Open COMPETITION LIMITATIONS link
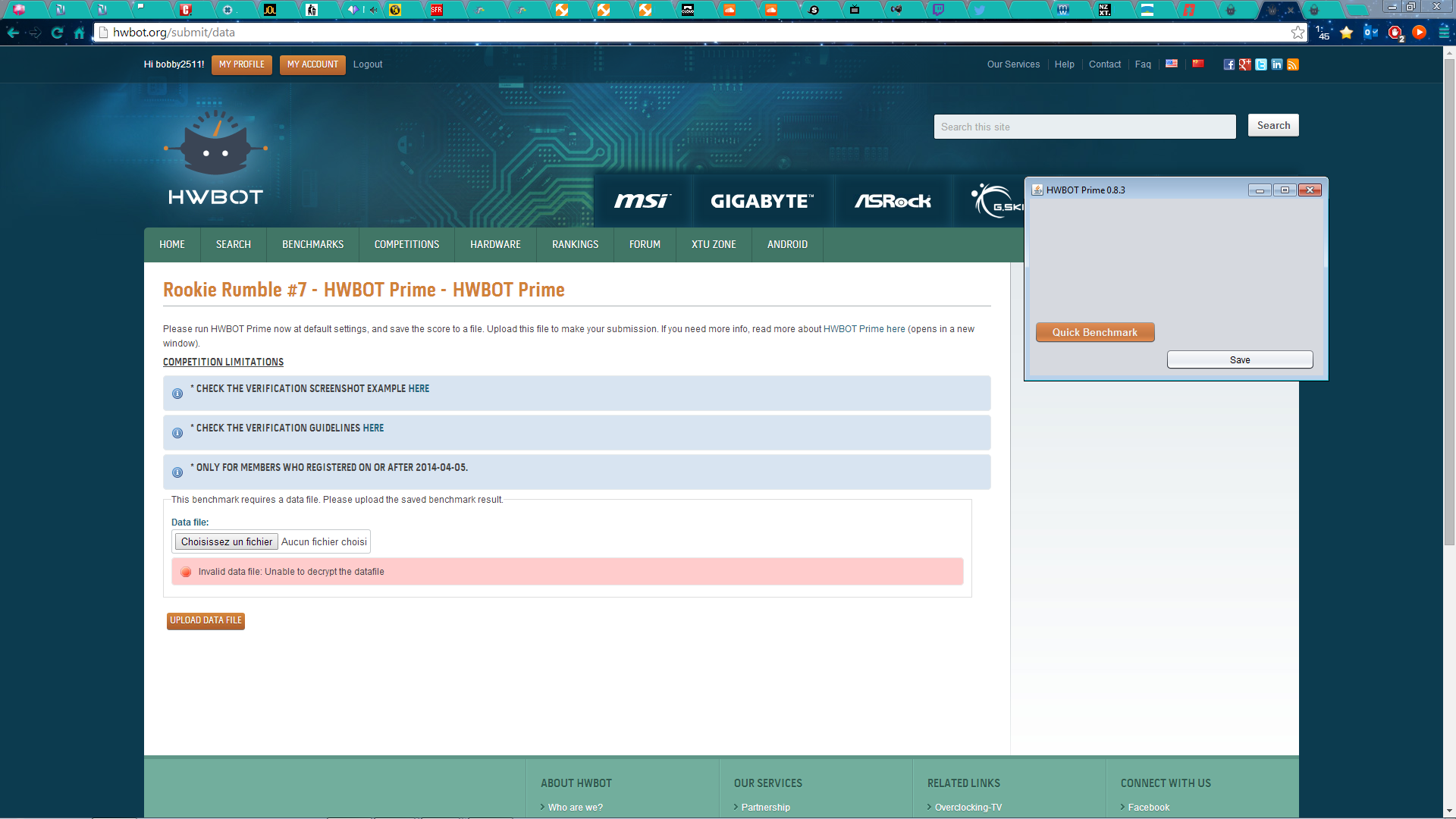The width and height of the screenshot is (1456, 819). (223, 362)
